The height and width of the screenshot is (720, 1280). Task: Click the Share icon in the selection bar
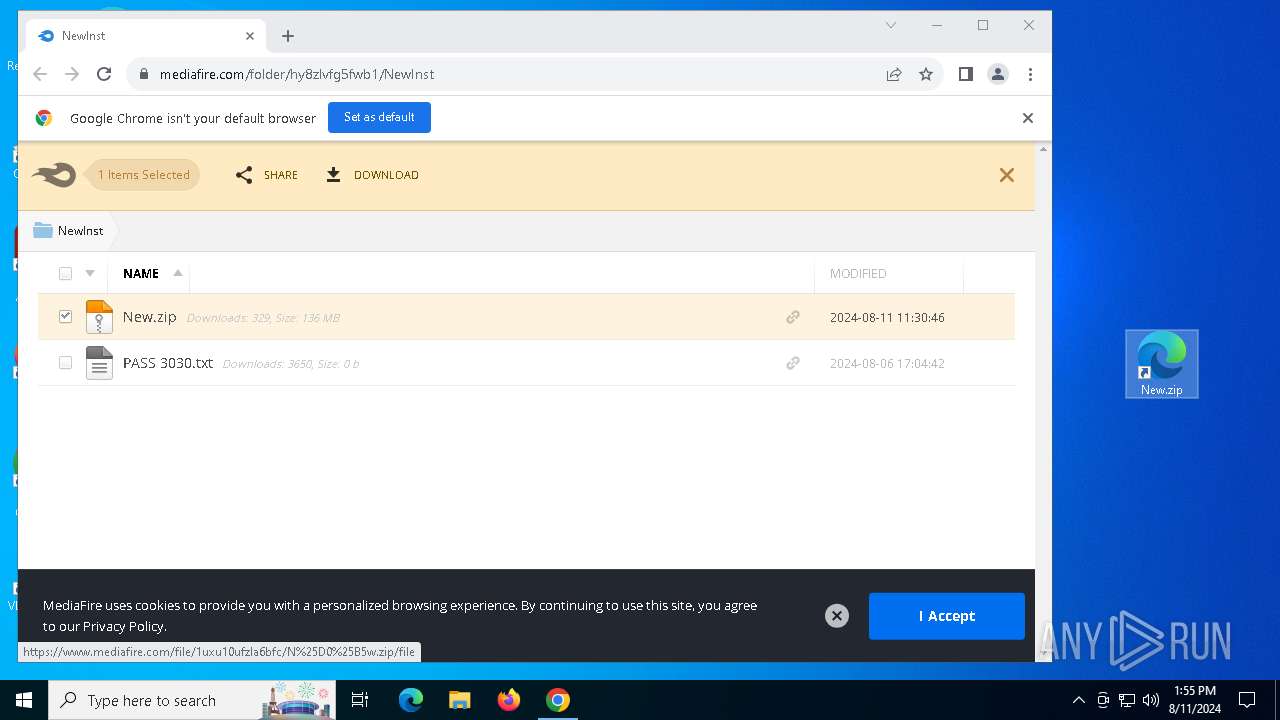point(244,175)
